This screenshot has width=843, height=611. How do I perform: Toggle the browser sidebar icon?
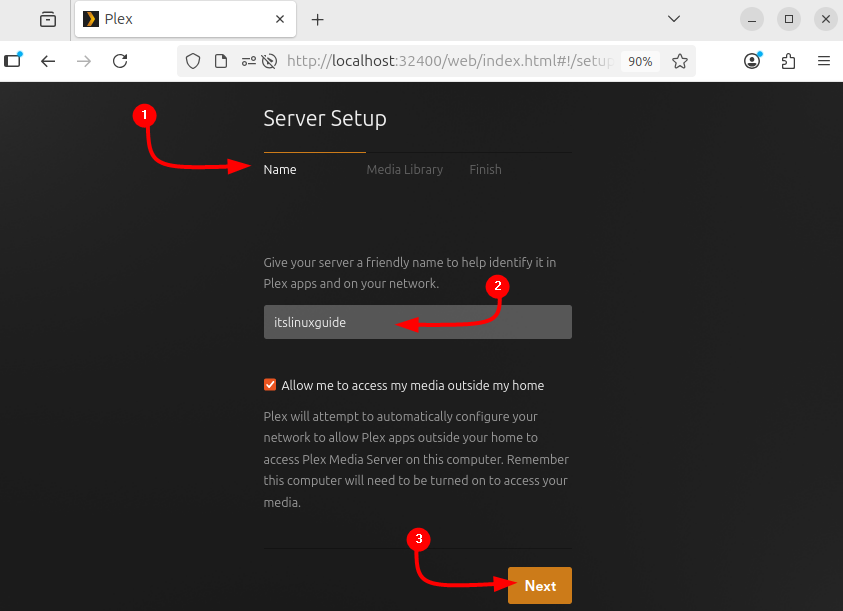tap(13, 60)
